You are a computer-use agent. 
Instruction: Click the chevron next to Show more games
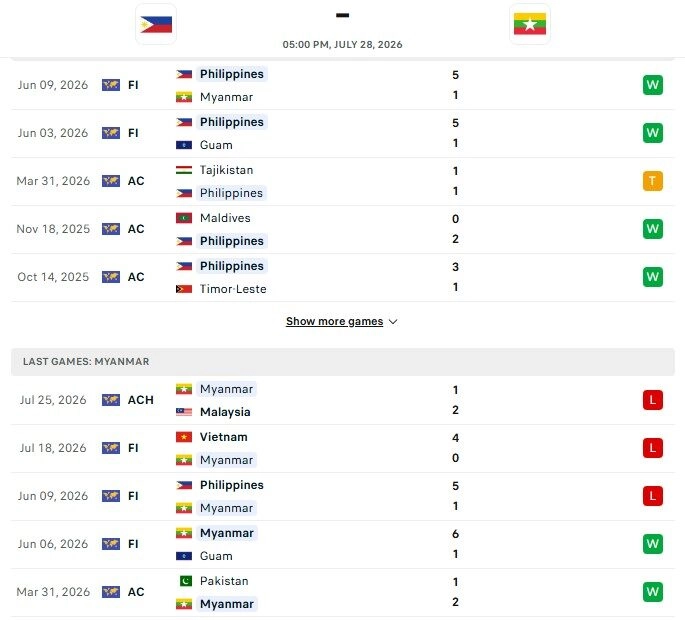393,322
